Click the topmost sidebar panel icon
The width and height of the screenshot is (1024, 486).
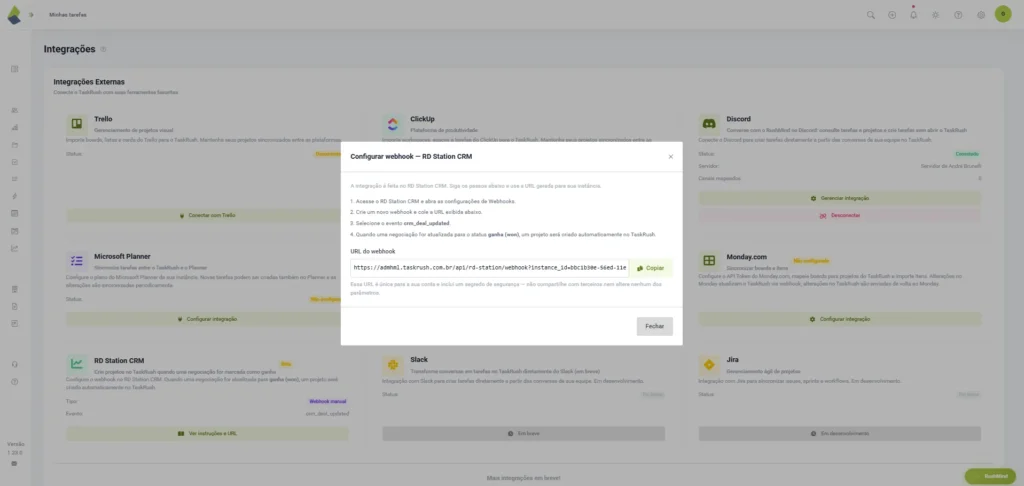(14, 69)
